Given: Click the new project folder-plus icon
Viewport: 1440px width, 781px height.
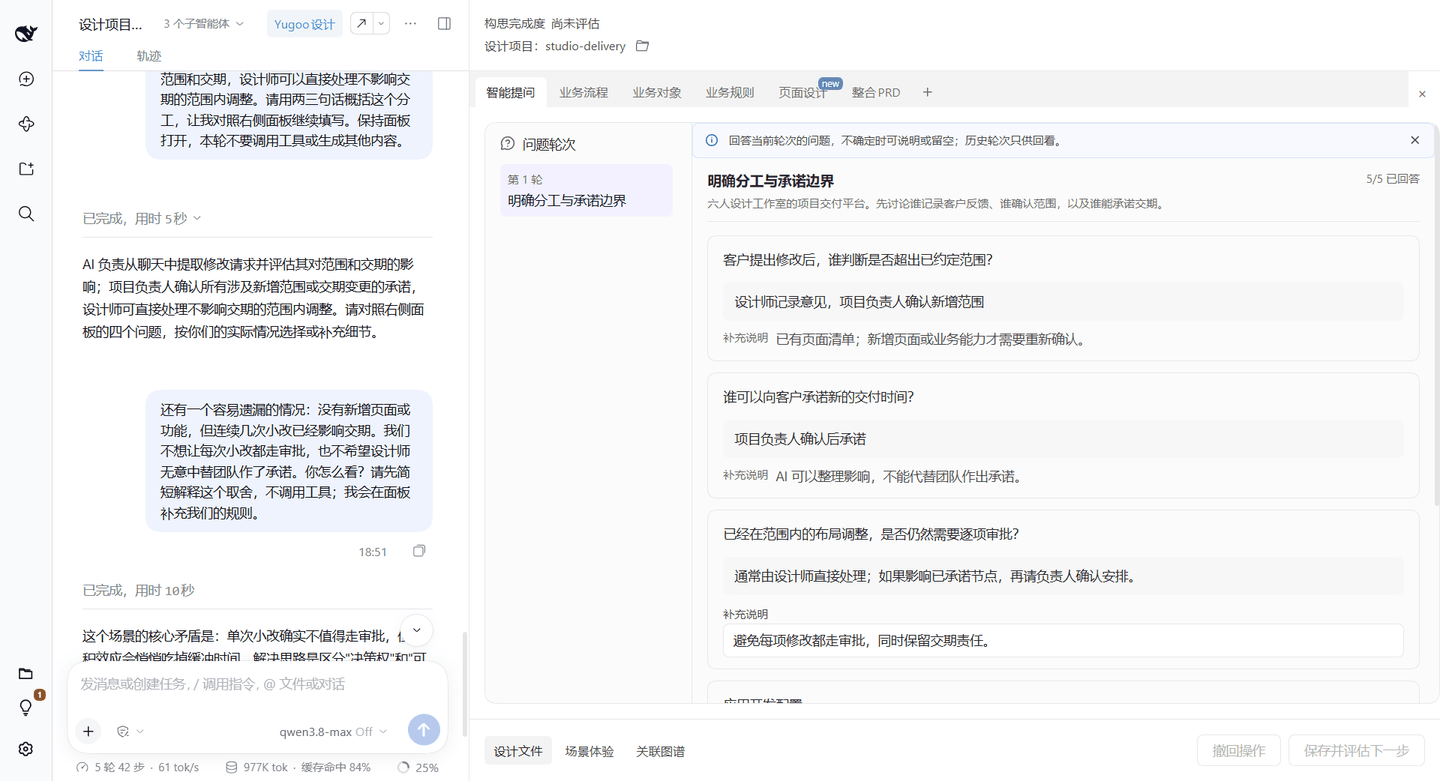Looking at the screenshot, I should [x=26, y=169].
